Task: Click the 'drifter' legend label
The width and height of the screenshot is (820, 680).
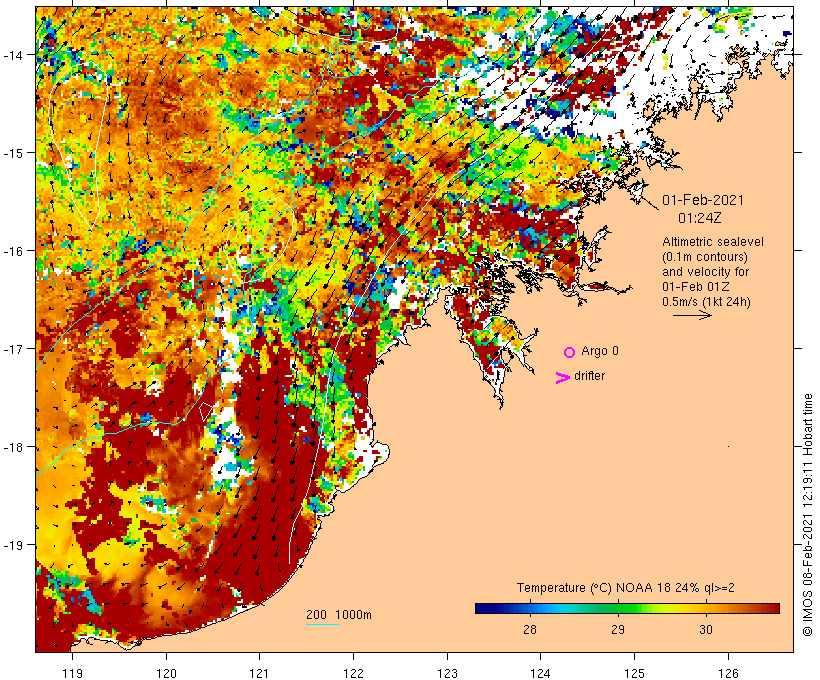Action: [x=589, y=376]
